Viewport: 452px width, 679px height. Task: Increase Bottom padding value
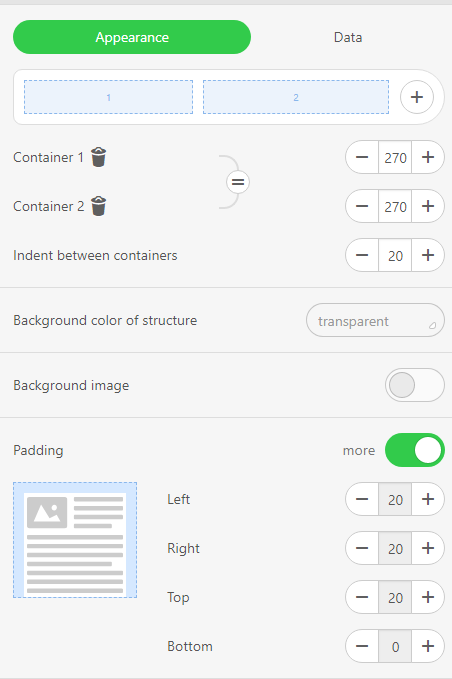click(x=428, y=646)
